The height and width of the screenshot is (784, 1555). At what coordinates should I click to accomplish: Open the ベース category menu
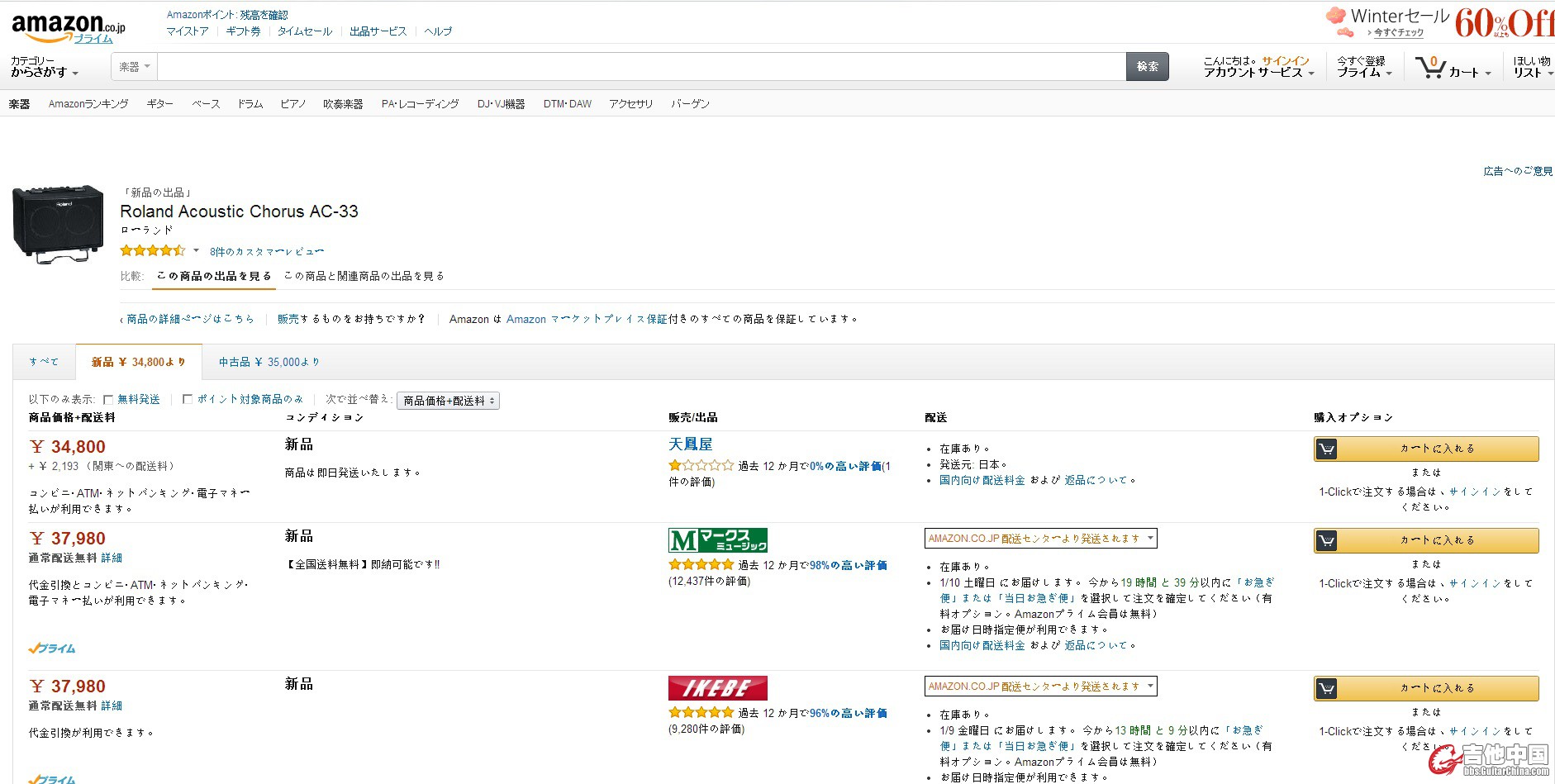[206, 104]
